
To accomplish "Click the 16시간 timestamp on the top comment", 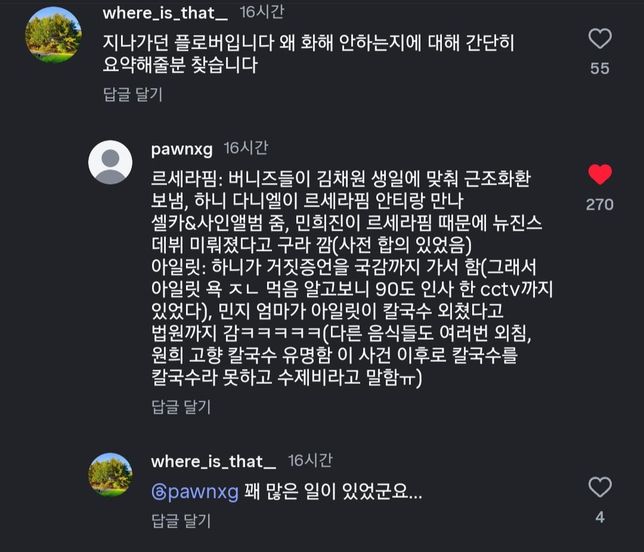I will pyautogui.click(x=261, y=13).
